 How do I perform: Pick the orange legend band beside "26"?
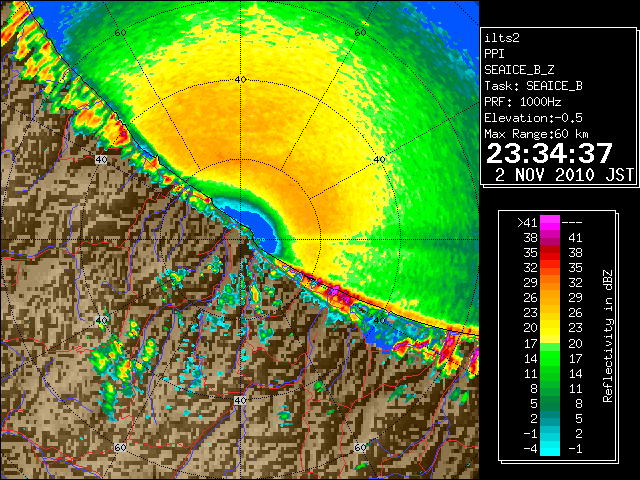coord(550,298)
